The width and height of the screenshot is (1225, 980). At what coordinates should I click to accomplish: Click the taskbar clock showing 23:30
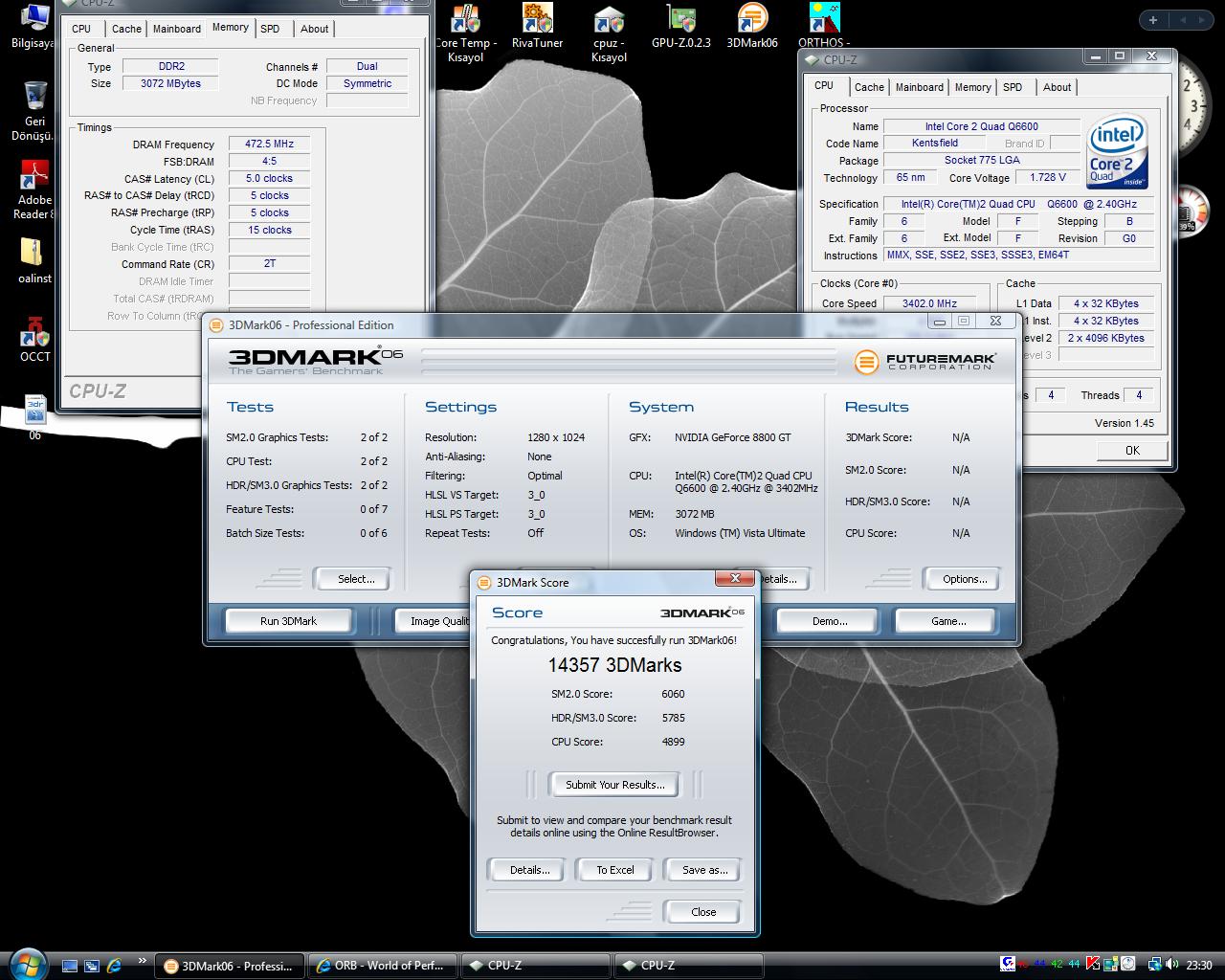(1198, 966)
